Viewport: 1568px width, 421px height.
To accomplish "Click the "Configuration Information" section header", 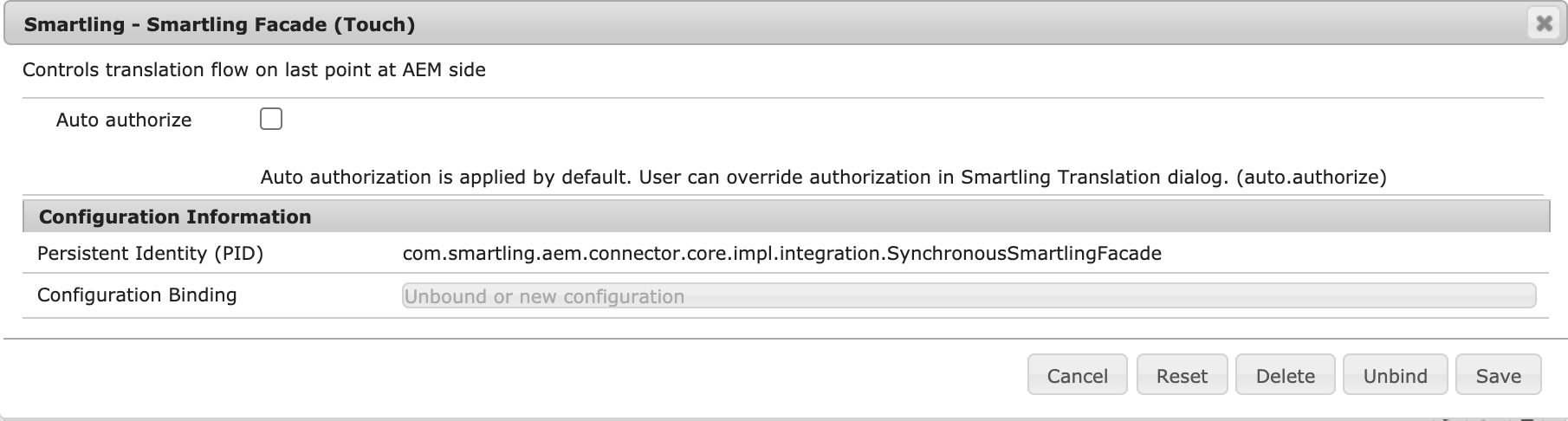I will [175, 217].
